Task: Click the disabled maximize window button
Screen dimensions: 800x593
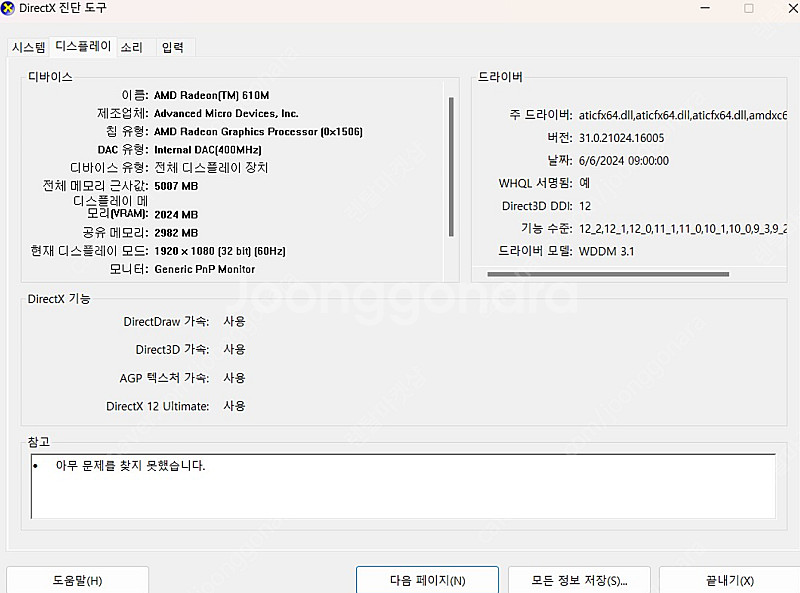Action: (x=748, y=8)
